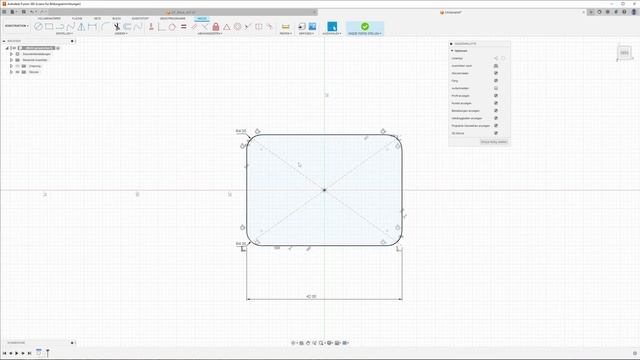640x360 pixels.
Task: Click the 42.00 width dimension value
Action: 311,296
